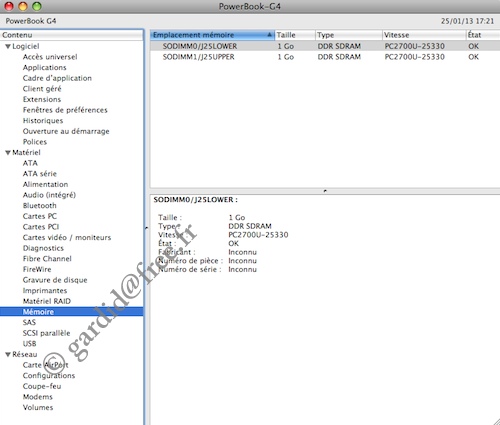The height and width of the screenshot is (425, 500).
Task: Select Cartes PCI item
Action: pos(41,227)
